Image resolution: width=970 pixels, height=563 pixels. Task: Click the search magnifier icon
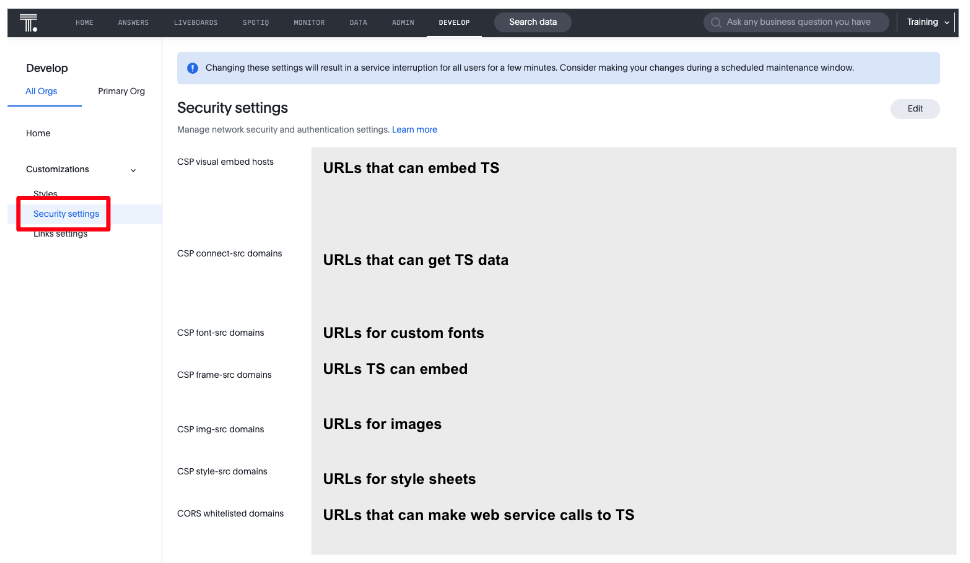click(x=716, y=22)
